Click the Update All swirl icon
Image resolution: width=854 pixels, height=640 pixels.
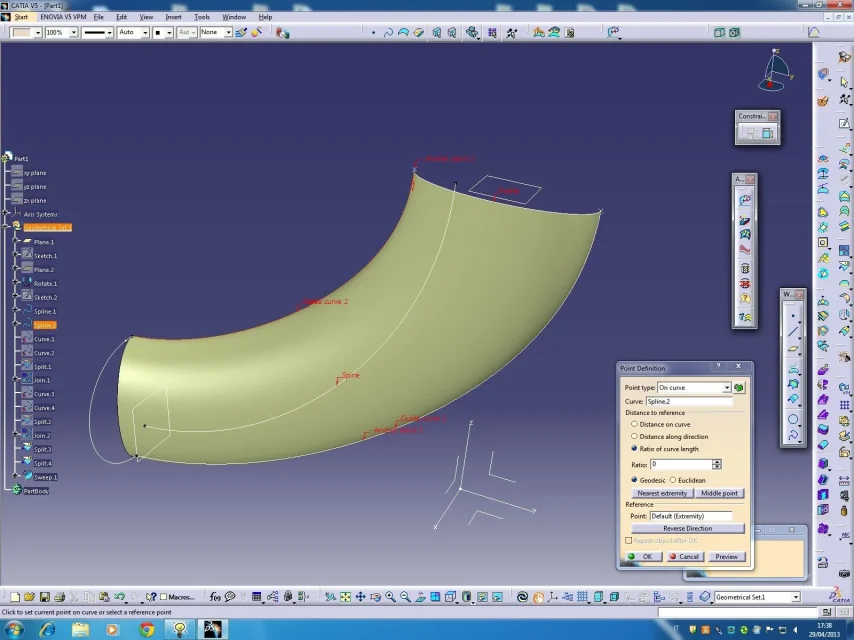click(522, 597)
